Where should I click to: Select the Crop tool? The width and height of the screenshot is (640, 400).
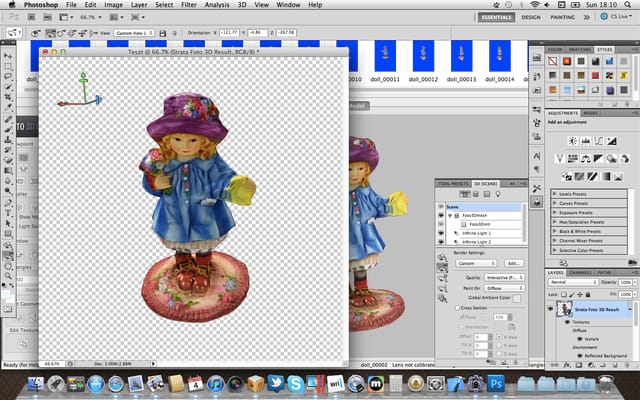tap(8, 97)
